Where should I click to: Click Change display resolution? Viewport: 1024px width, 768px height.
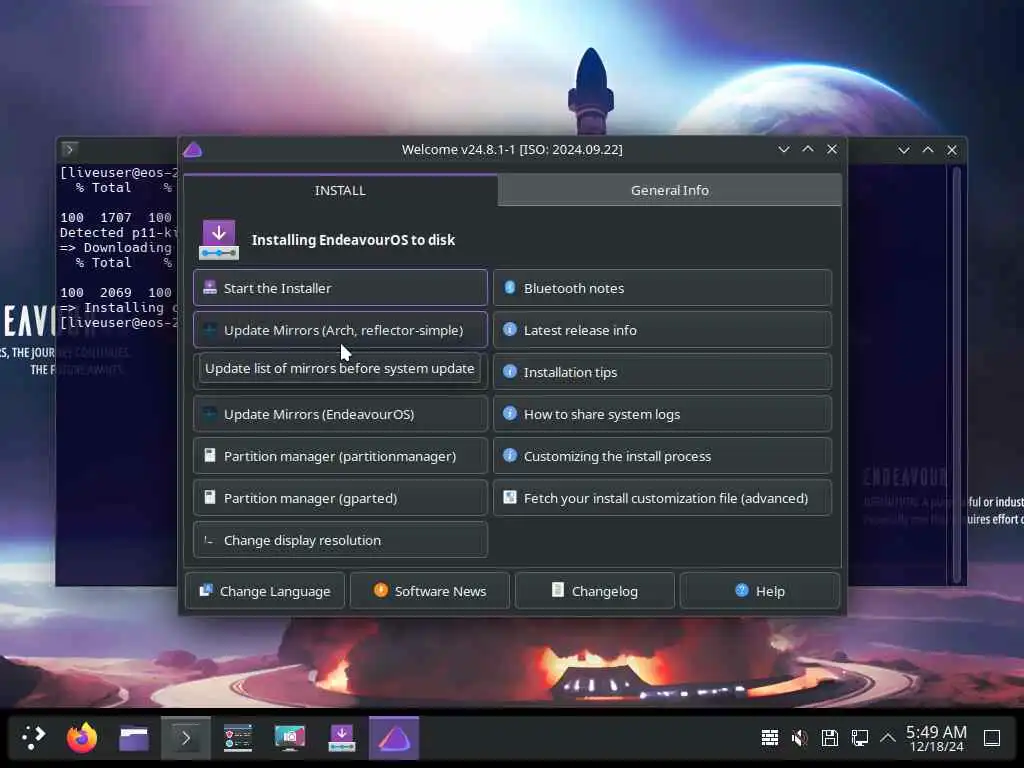(x=340, y=540)
